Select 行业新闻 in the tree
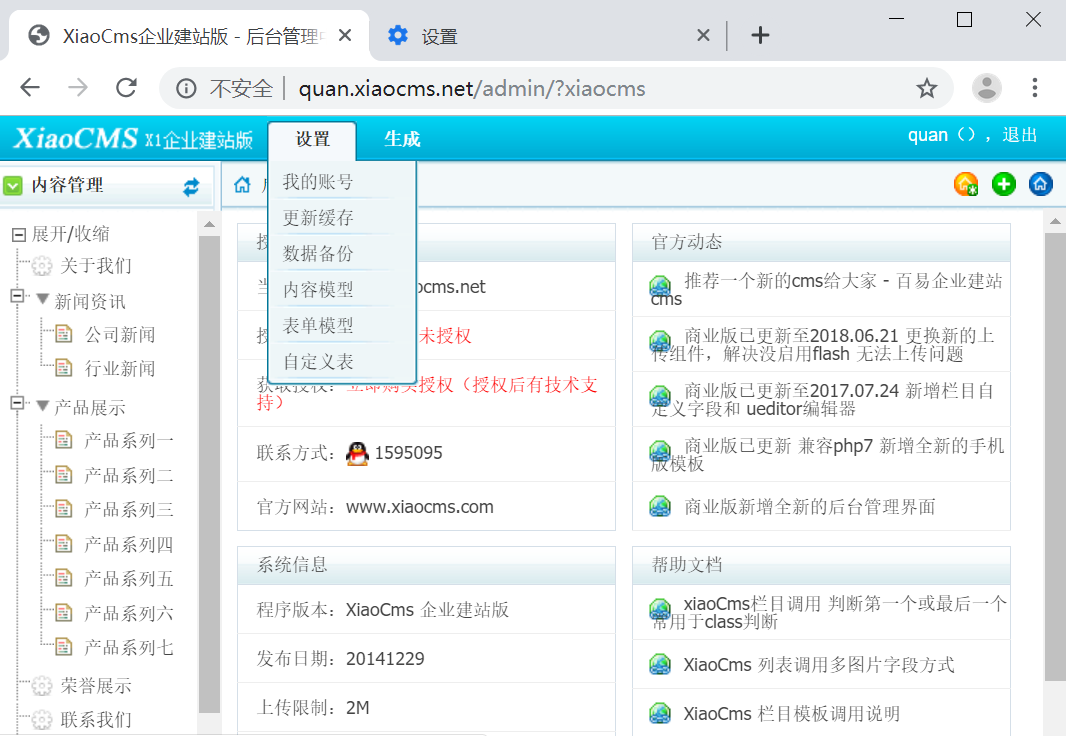Viewport: 1066px width, 736px height. tap(120, 368)
